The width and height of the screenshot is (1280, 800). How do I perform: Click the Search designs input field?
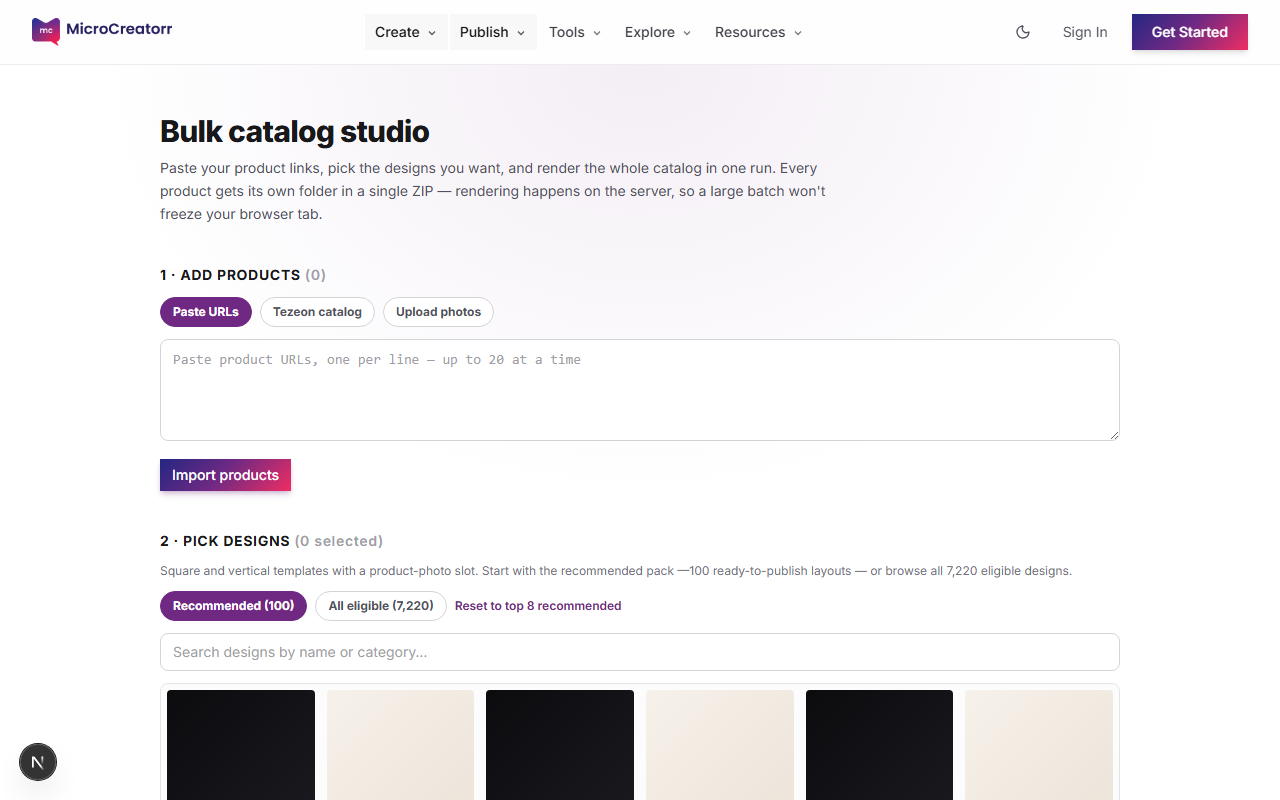[640, 652]
